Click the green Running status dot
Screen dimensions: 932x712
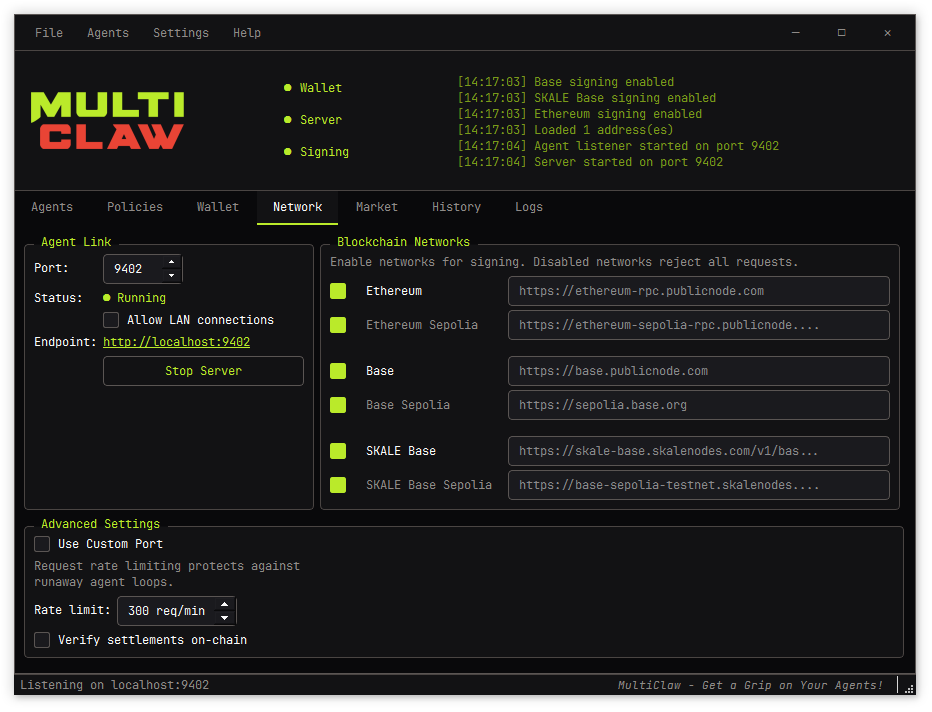click(107, 298)
